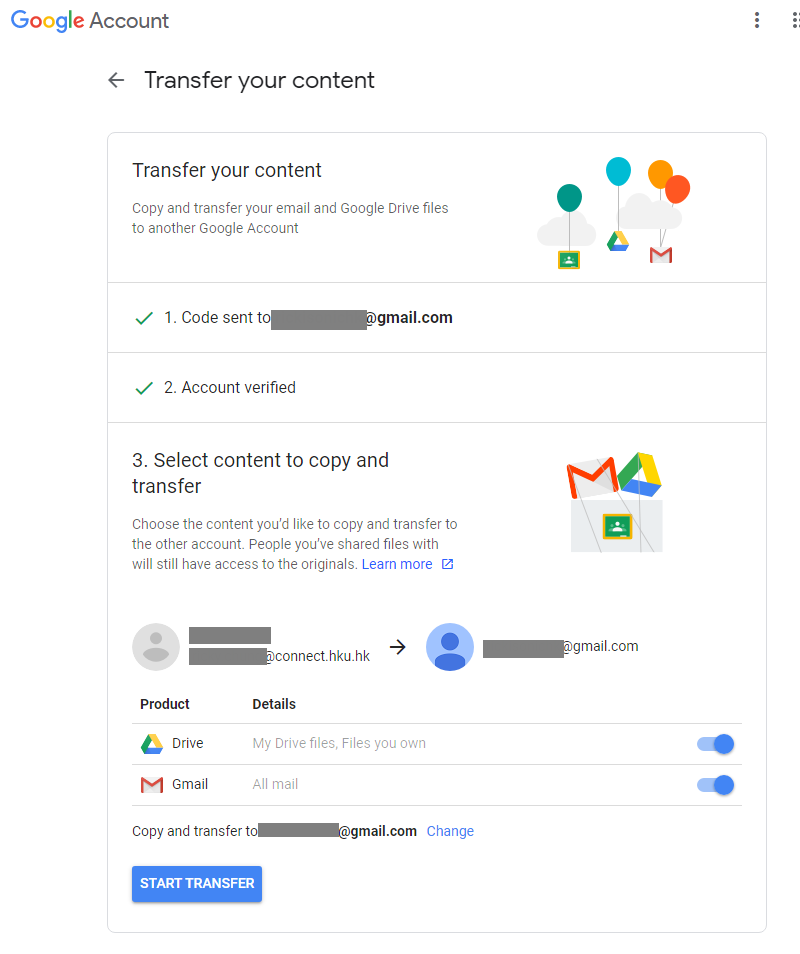Click the blue destination account avatar
800x954 pixels.
pos(450,647)
